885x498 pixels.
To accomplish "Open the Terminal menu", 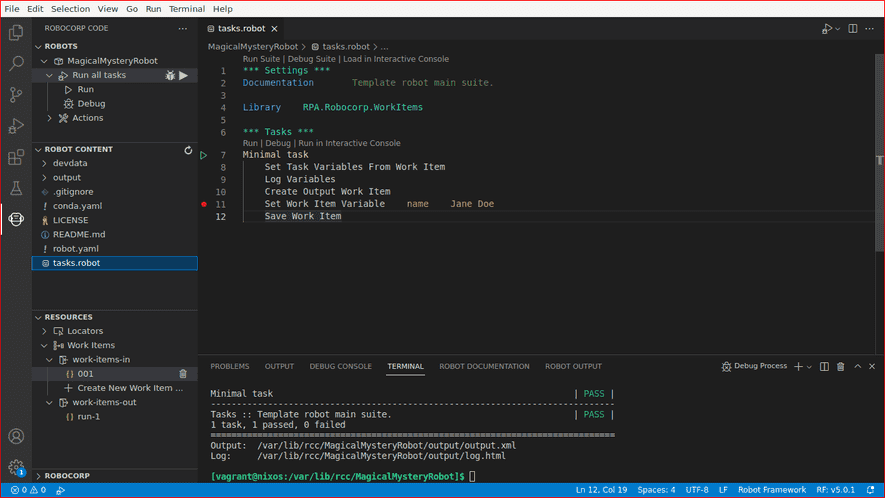I will click(187, 9).
